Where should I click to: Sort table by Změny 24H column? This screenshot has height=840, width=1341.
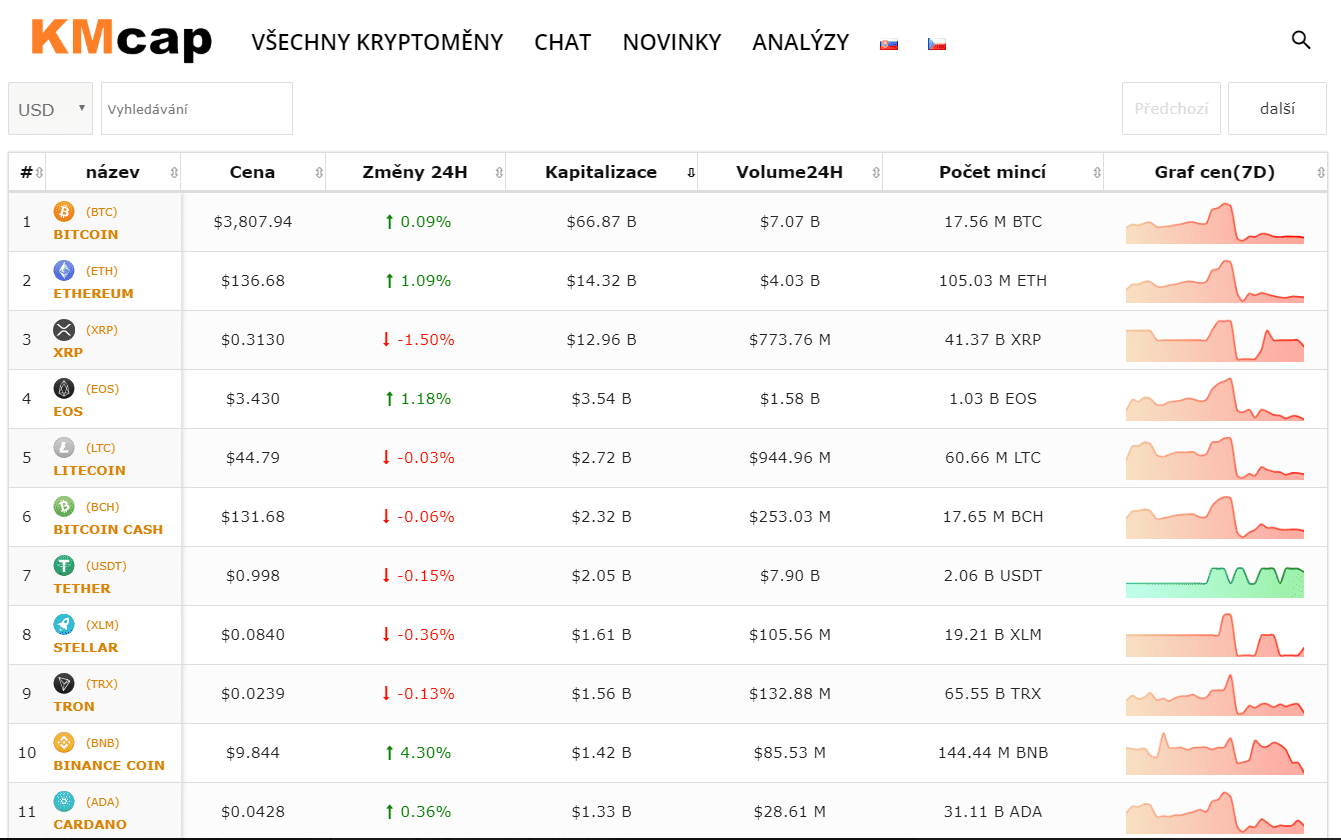[414, 172]
